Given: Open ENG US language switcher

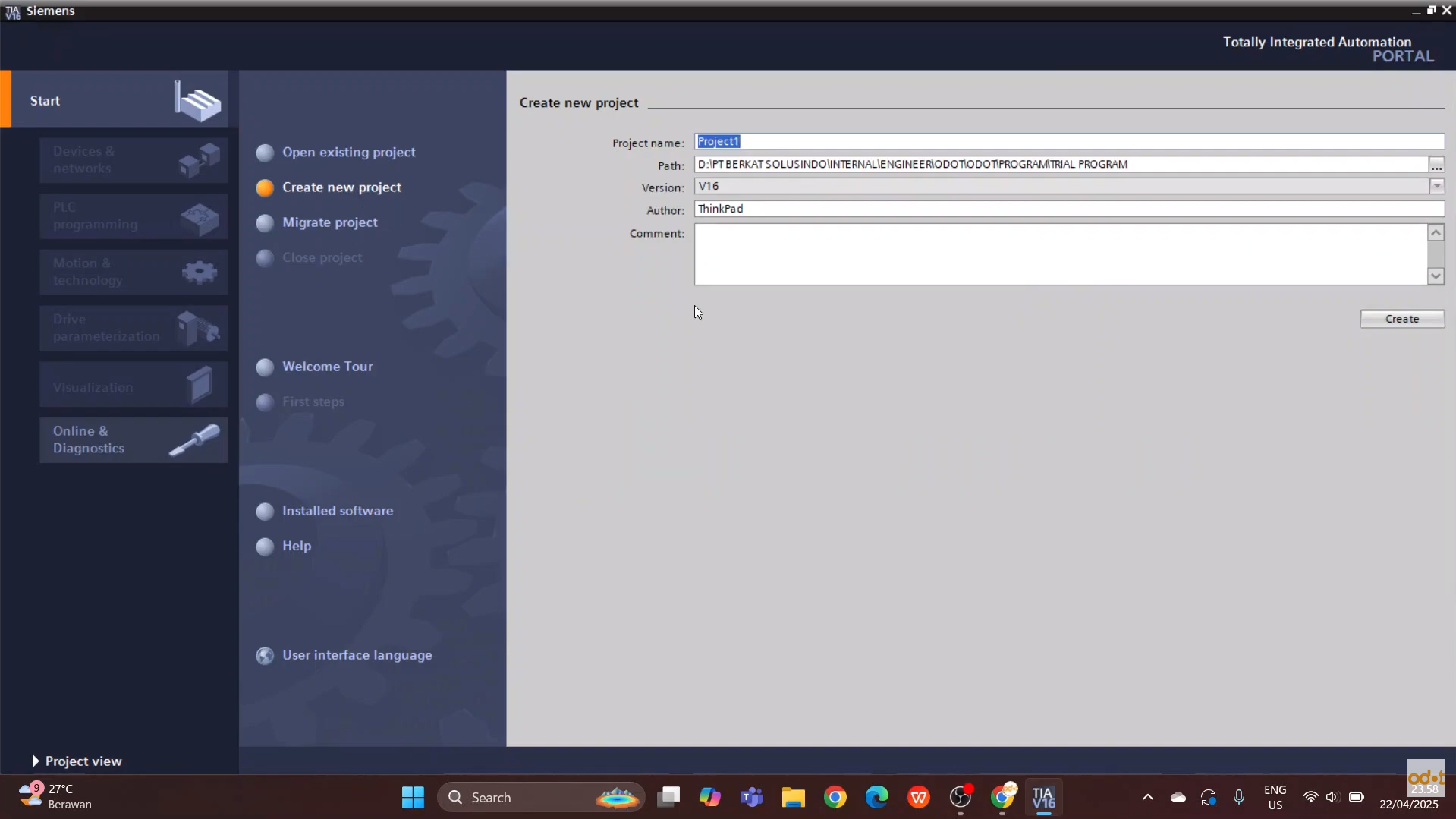Looking at the screenshot, I should pyautogui.click(x=1275, y=798).
